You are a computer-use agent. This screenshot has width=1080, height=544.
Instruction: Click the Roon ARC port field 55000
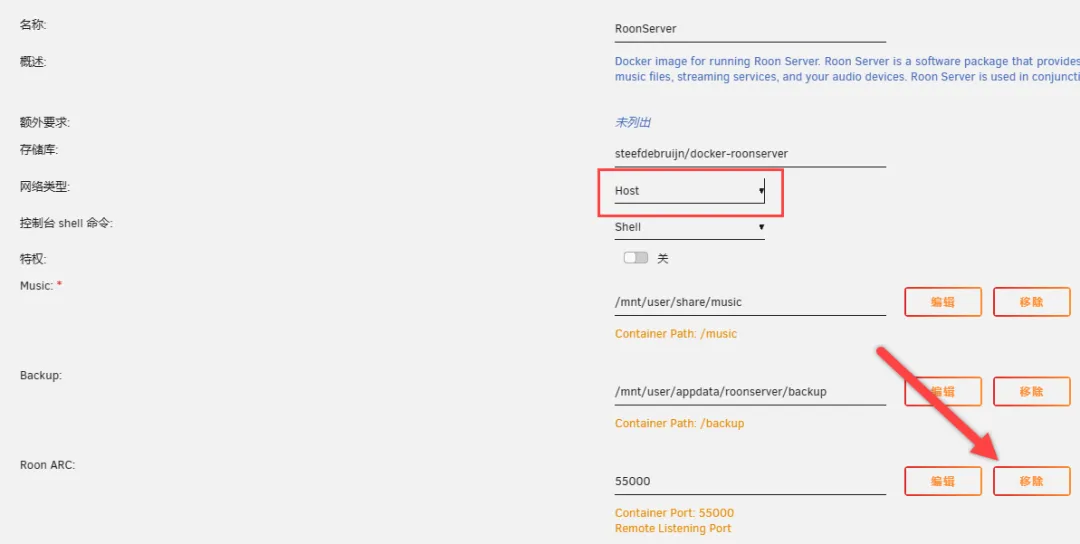(749, 481)
